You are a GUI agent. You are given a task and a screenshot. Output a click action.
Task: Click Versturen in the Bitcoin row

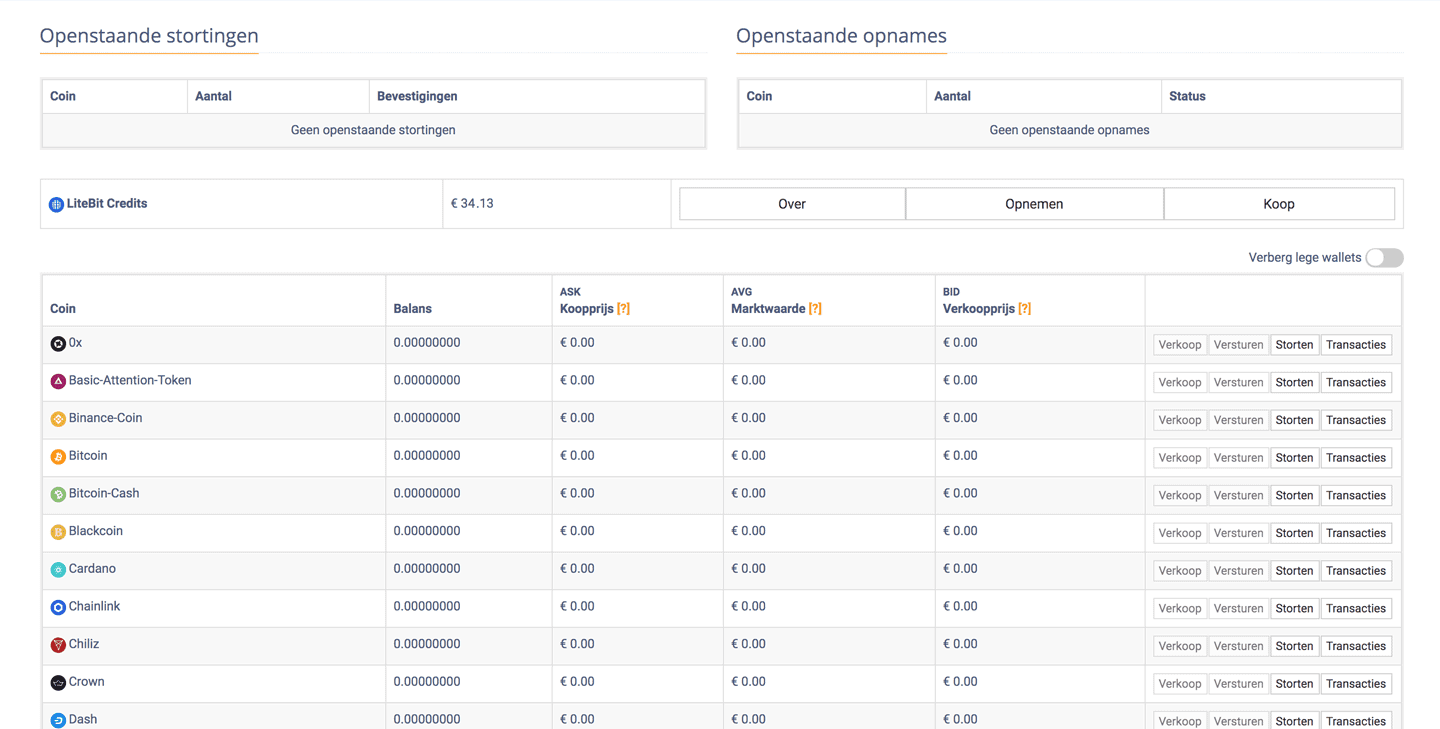click(1238, 458)
